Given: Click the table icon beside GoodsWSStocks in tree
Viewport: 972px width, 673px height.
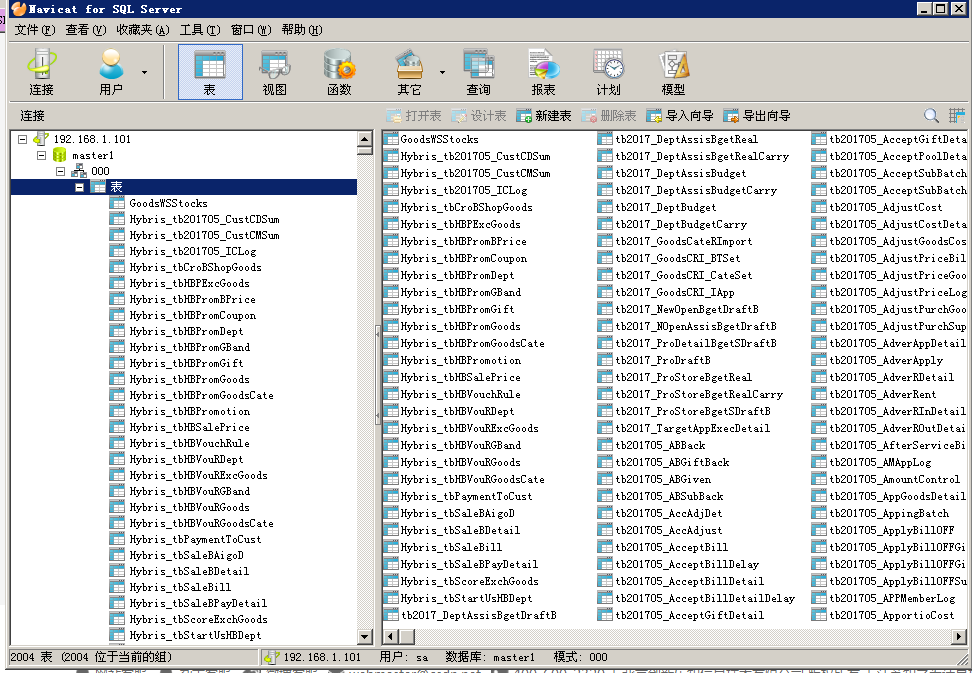Looking at the screenshot, I should 117,203.
